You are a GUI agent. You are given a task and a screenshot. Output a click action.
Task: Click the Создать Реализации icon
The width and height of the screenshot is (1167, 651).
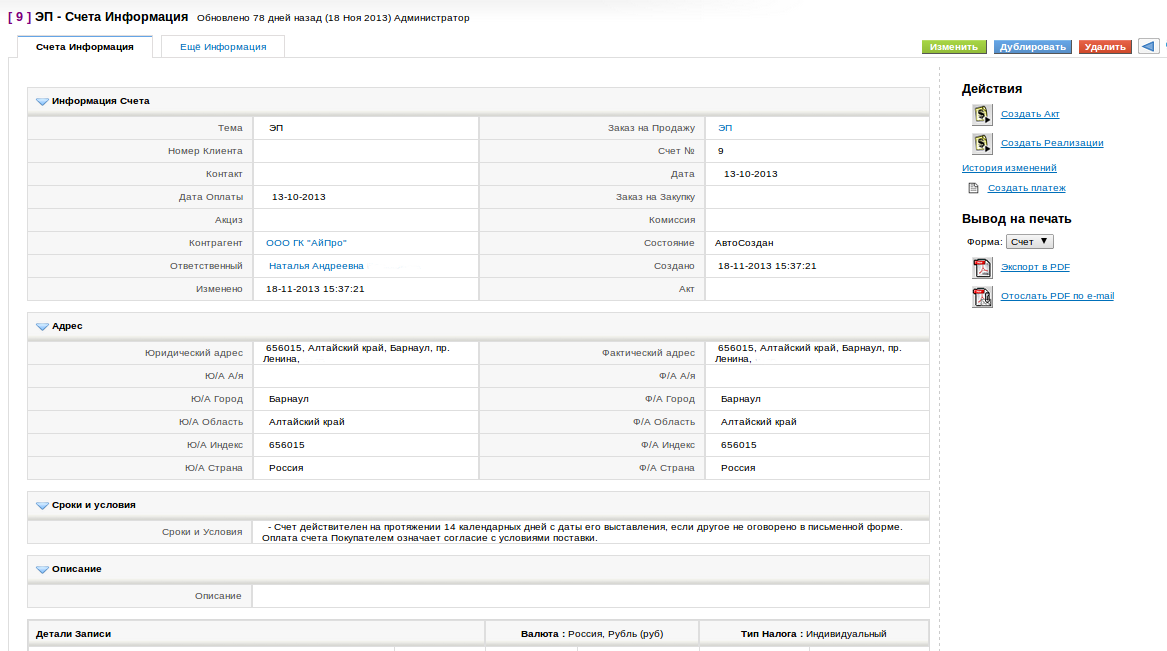pyautogui.click(x=982, y=143)
